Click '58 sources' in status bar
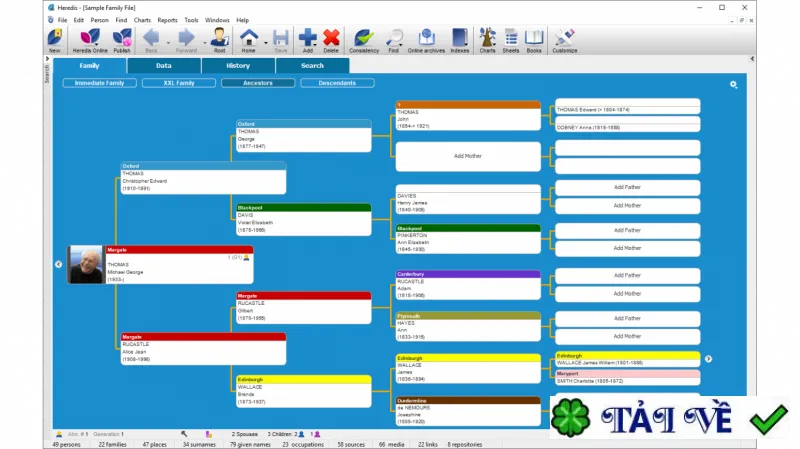 (351, 445)
